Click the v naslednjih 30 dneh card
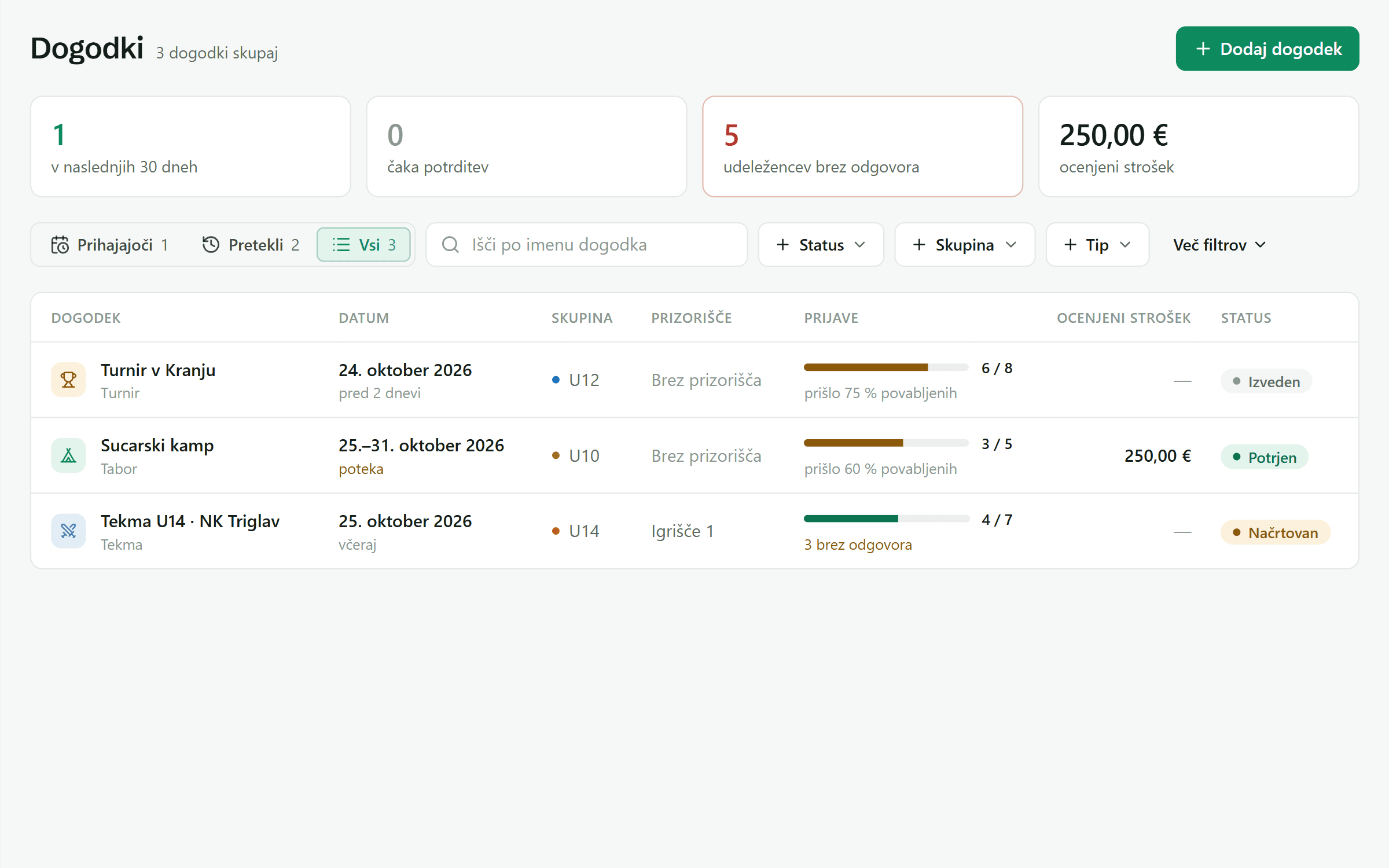Image resolution: width=1389 pixels, height=868 pixels. coord(190,146)
